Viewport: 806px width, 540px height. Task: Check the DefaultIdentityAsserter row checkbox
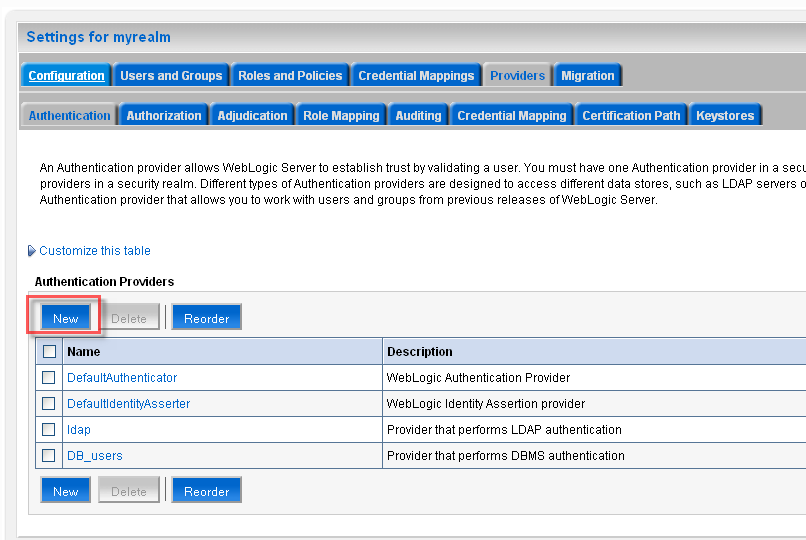[x=48, y=403]
